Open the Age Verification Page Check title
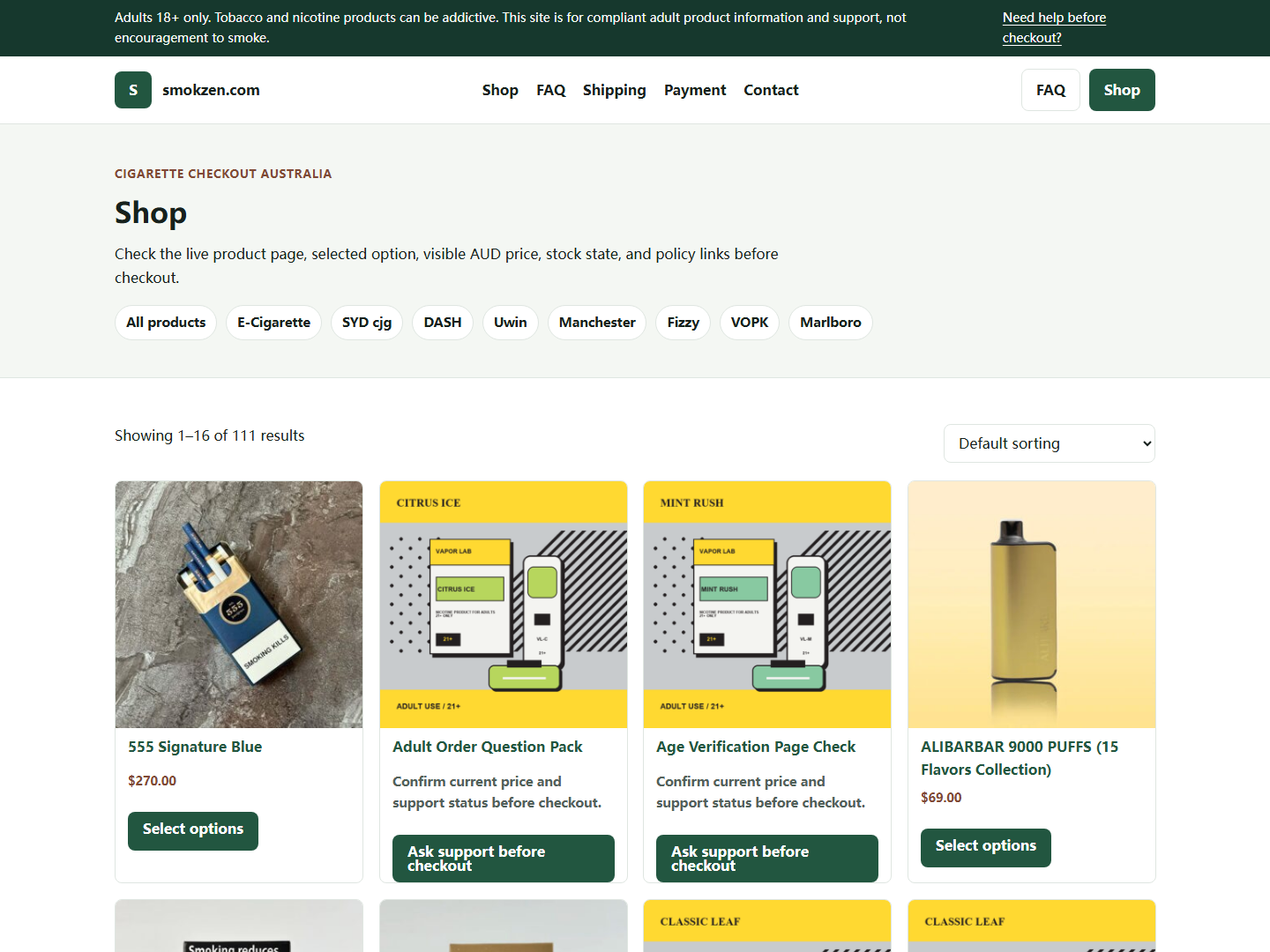1270x952 pixels. click(756, 747)
